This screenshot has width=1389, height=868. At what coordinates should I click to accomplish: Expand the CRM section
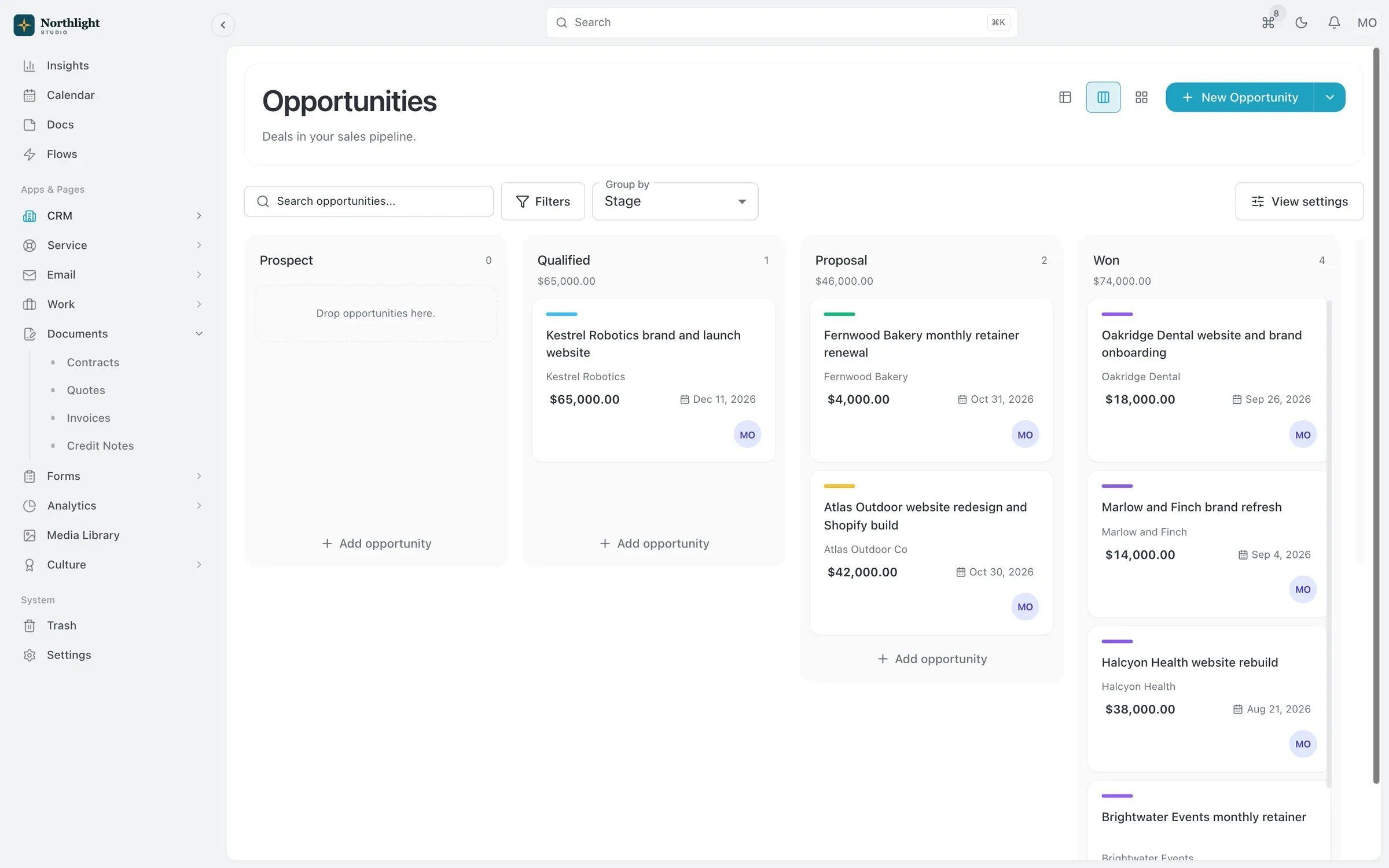(112, 216)
